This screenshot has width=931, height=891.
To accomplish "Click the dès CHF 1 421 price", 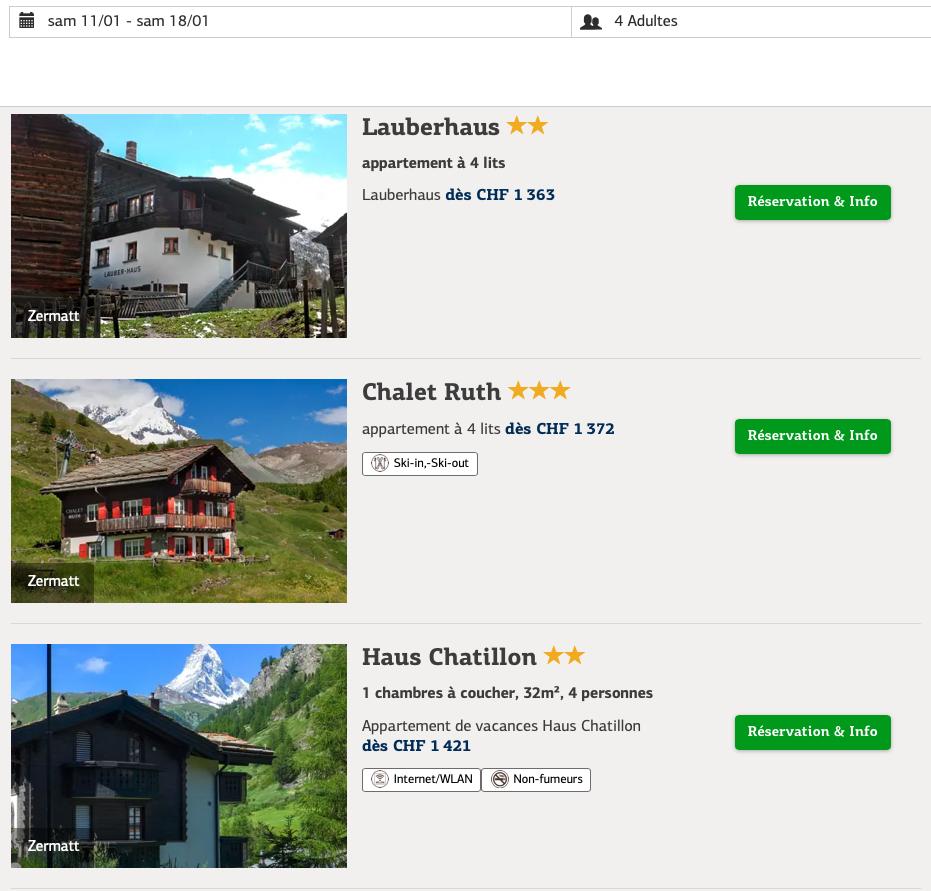I will 416,746.
